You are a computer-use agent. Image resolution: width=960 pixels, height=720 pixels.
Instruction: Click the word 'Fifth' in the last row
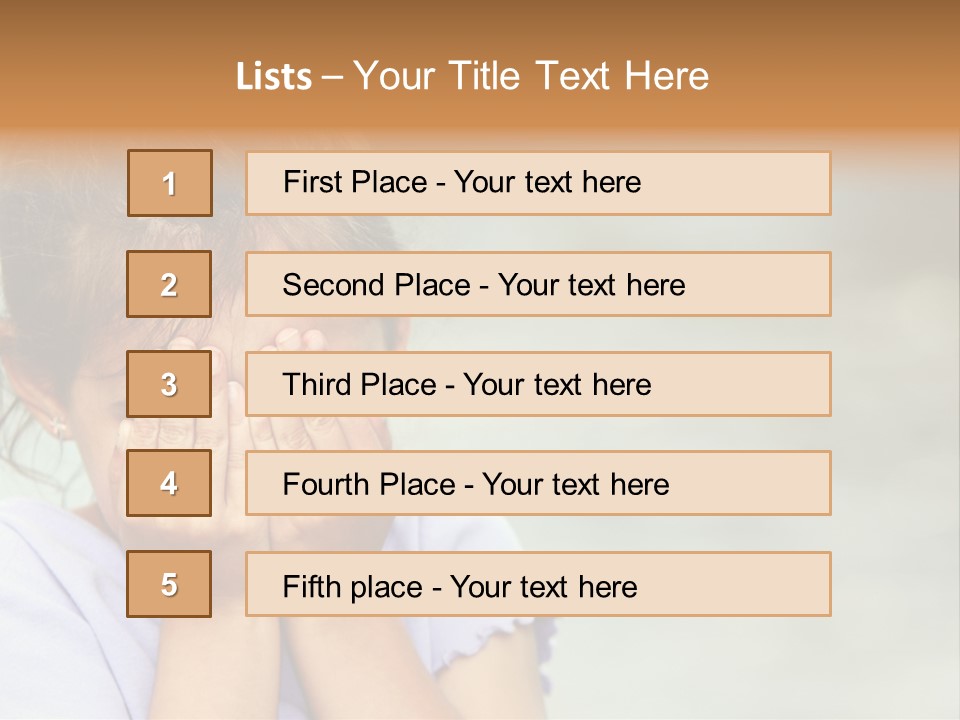[312, 586]
